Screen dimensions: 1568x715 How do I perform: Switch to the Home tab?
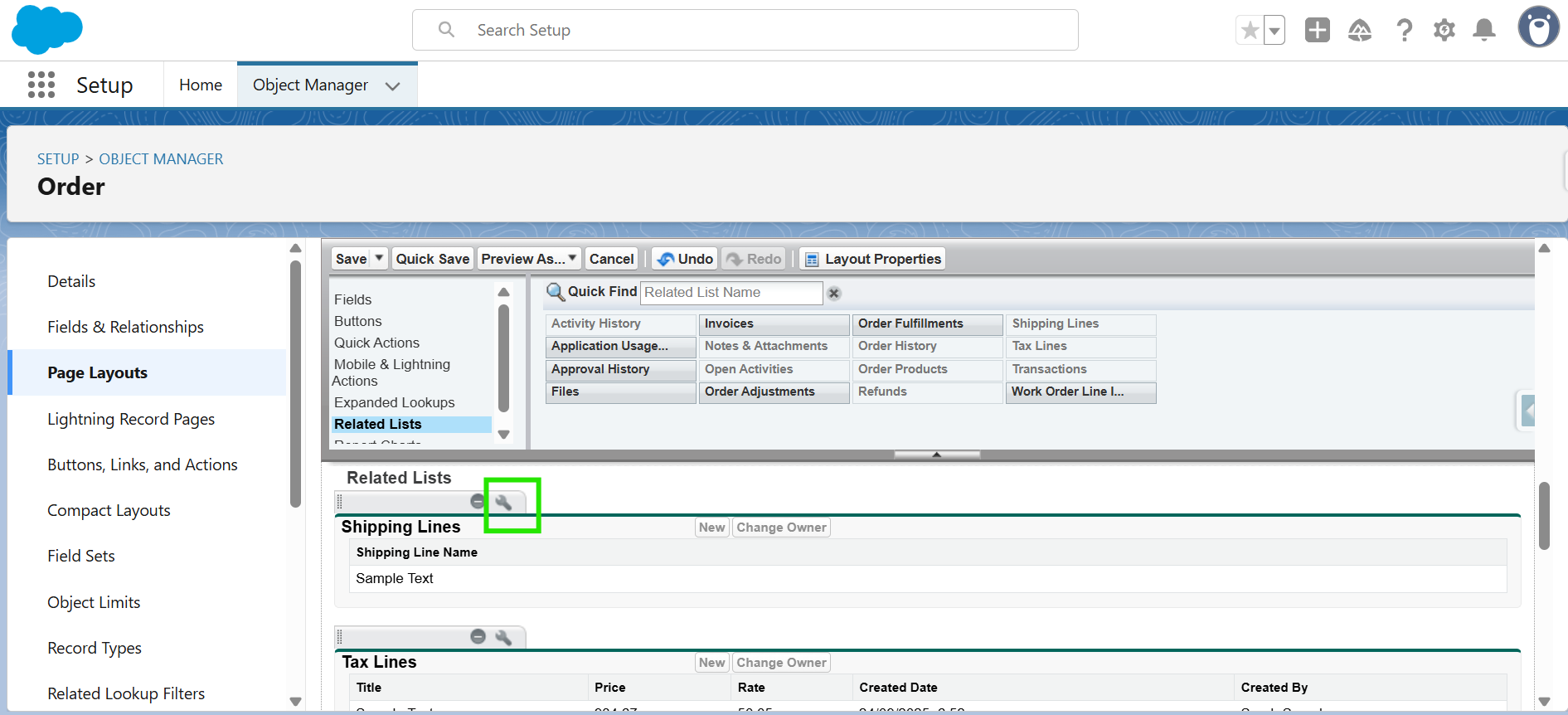coord(201,85)
